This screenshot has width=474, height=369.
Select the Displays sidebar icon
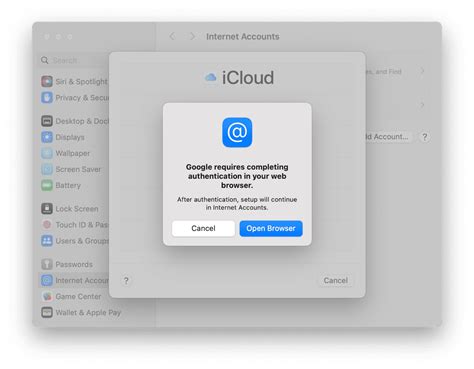click(x=47, y=137)
